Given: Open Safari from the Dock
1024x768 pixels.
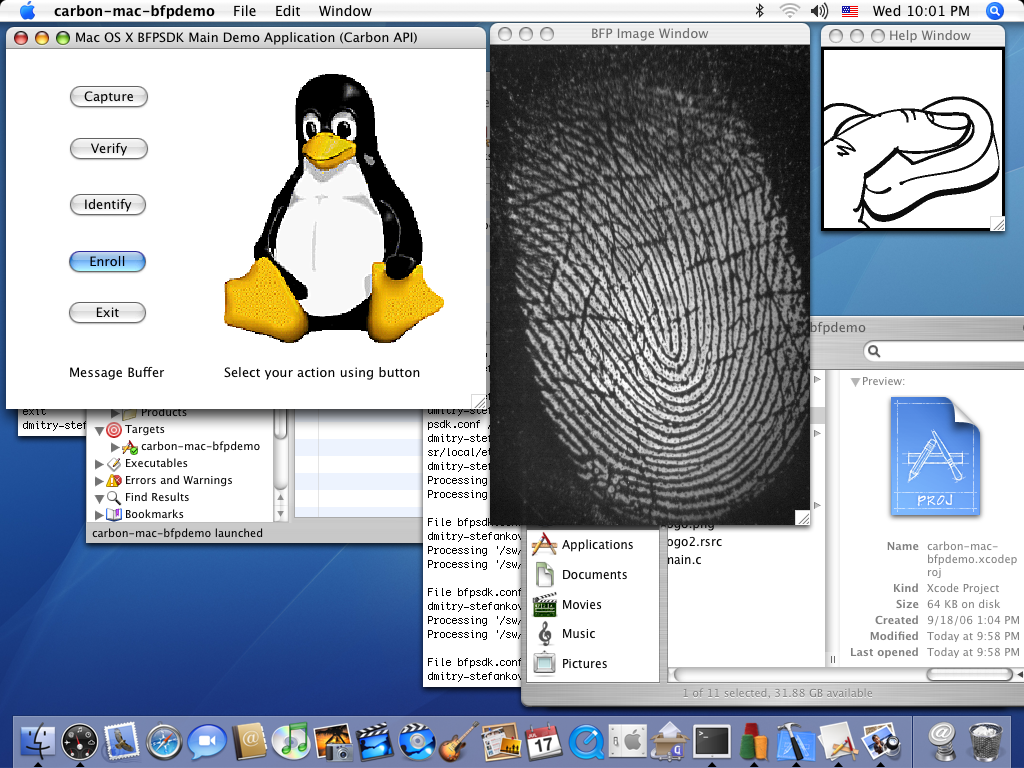Looking at the screenshot, I should click(x=164, y=741).
